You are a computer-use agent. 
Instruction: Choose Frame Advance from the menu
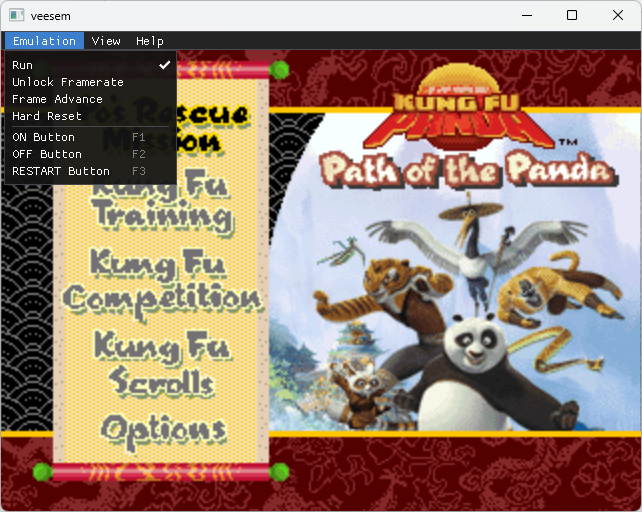click(x=90, y=99)
